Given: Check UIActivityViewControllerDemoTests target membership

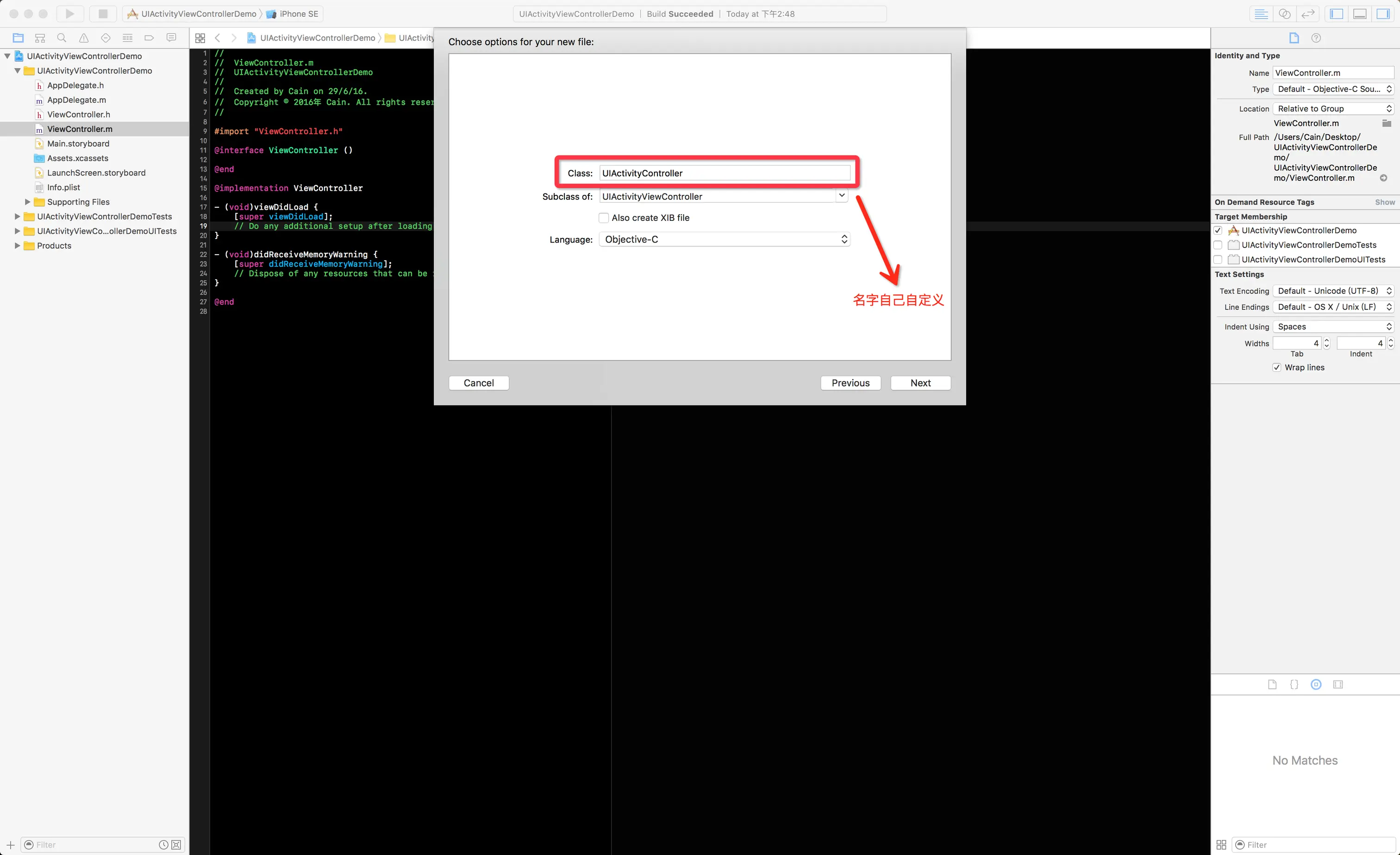Looking at the screenshot, I should coord(1218,245).
